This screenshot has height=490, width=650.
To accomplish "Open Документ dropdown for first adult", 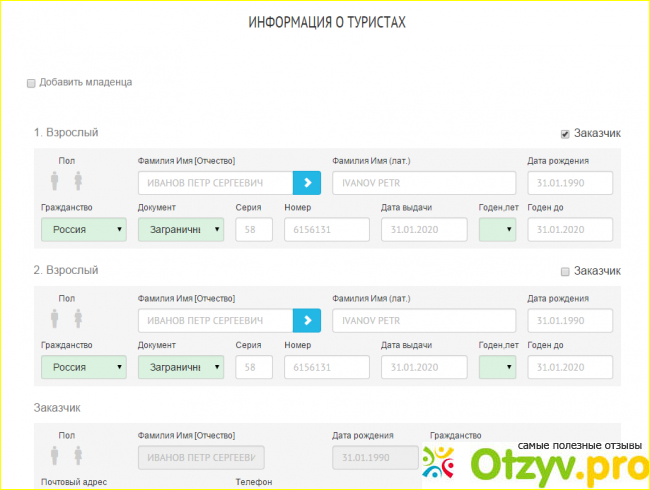I will pos(180,229).
